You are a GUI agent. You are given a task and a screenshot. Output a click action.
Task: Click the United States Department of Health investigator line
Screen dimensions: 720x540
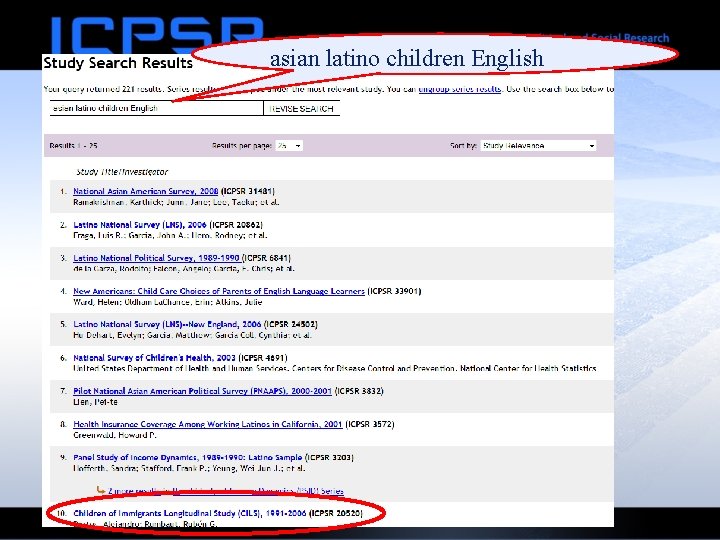point(335,368)
